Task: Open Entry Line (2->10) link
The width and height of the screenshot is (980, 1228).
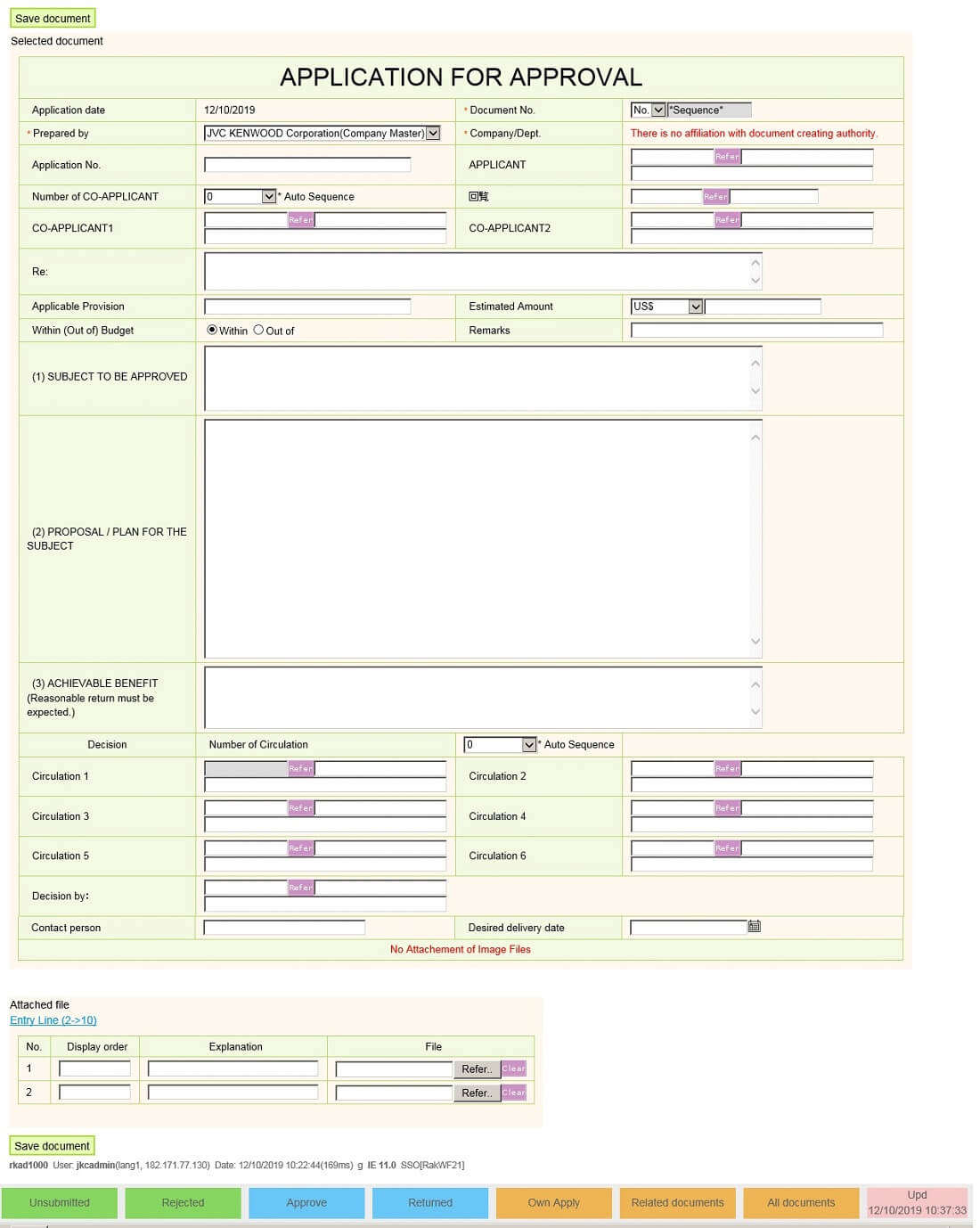Action: pyautogui.click(x=53, y=1020)
